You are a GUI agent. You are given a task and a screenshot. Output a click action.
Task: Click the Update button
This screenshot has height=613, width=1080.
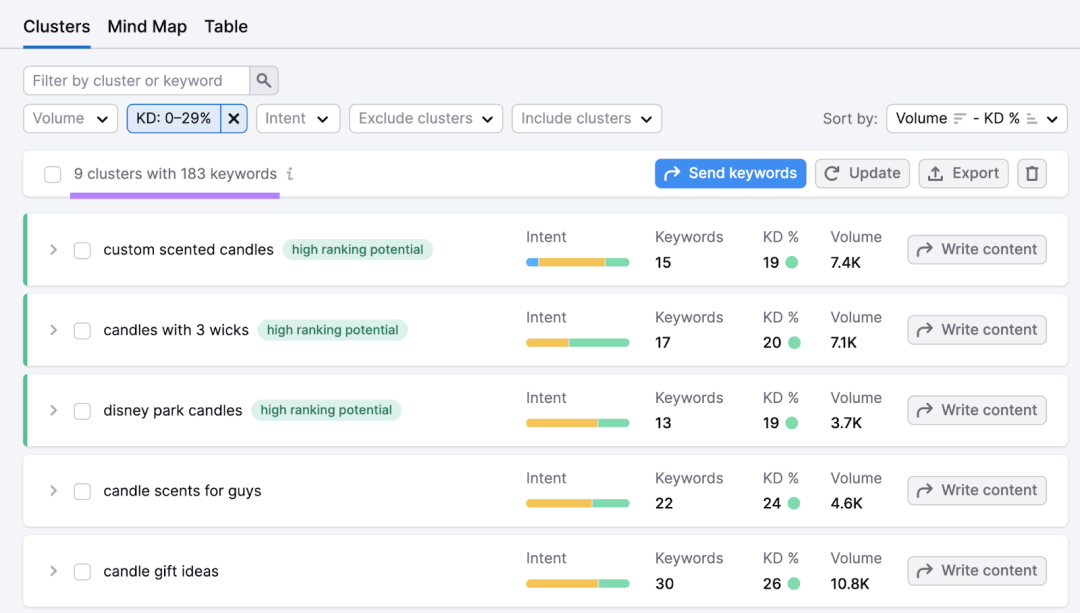point(862,174)
